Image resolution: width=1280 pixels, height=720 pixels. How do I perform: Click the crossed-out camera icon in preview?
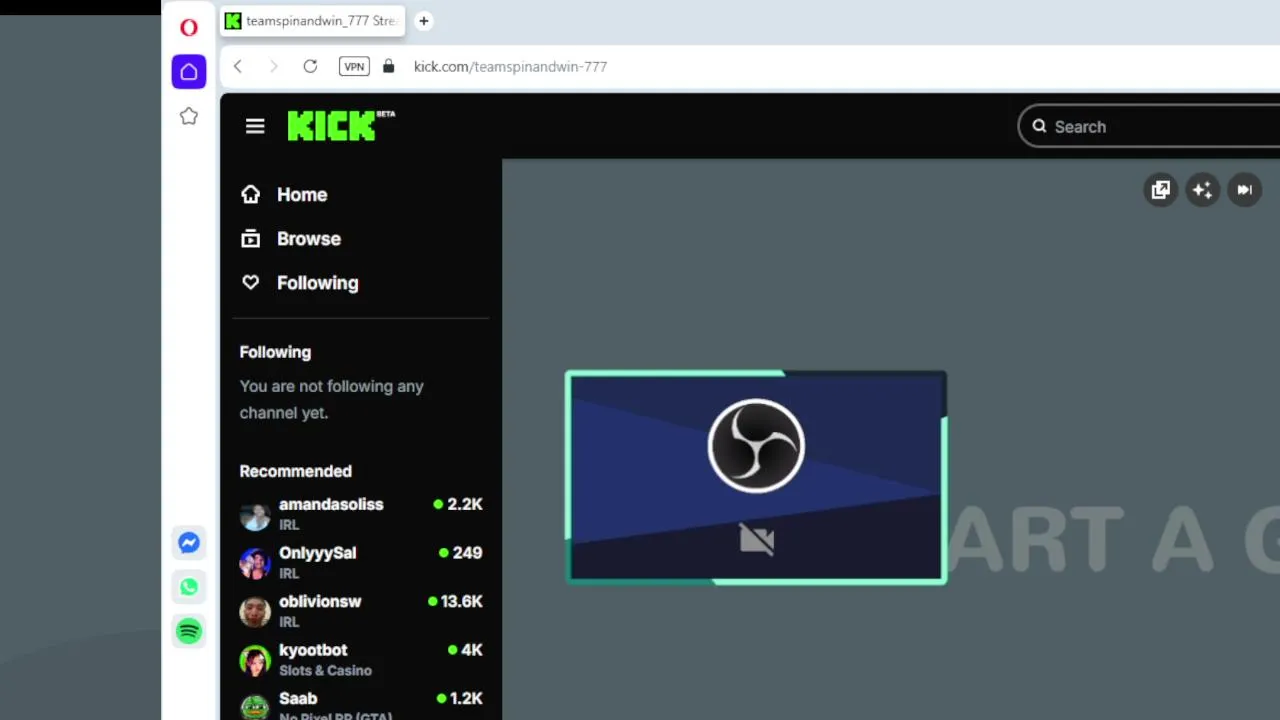[x=757, y=540]
